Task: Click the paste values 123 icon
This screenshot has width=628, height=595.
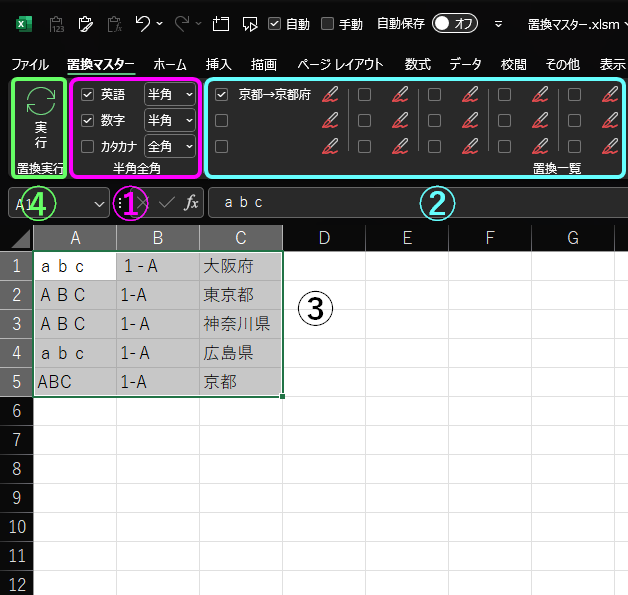Action: 56,24
